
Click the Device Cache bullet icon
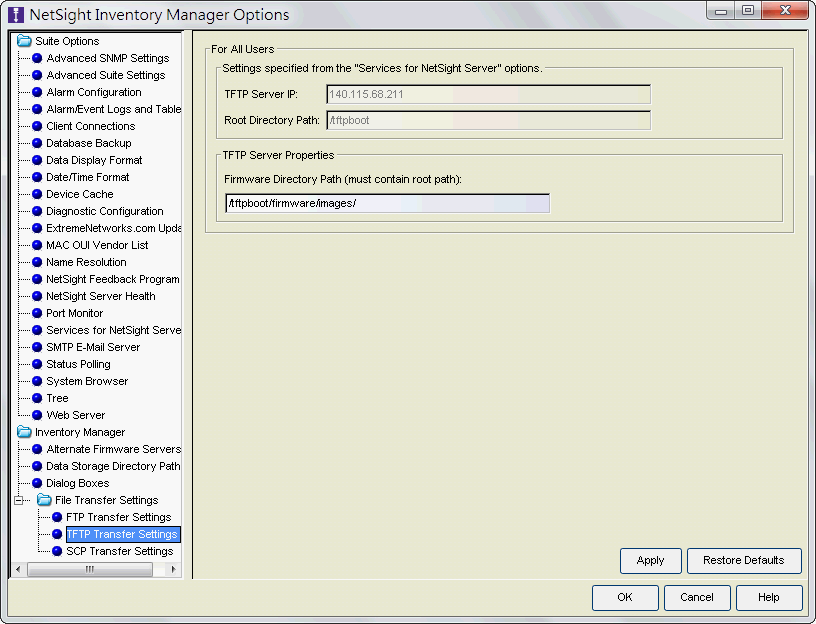pyautogui.click(x=37, y=194)
